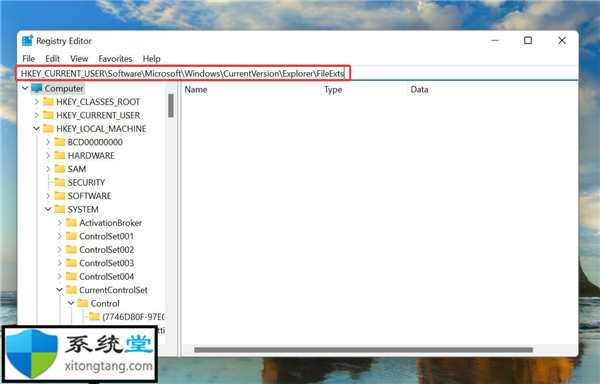Click the tree pane vertical scrollbar thumb

click(x=171, y=105)
